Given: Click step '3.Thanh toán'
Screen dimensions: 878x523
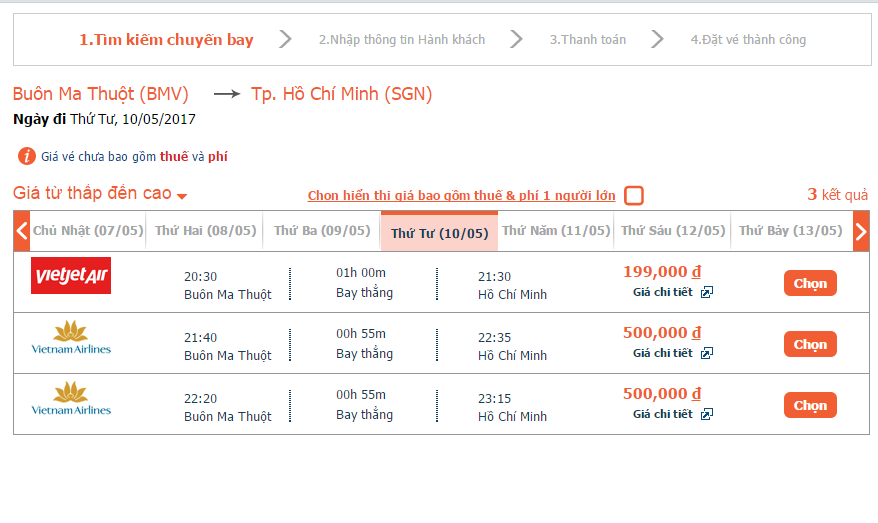Looking at the screenshot, I should (x=588, y=40).
